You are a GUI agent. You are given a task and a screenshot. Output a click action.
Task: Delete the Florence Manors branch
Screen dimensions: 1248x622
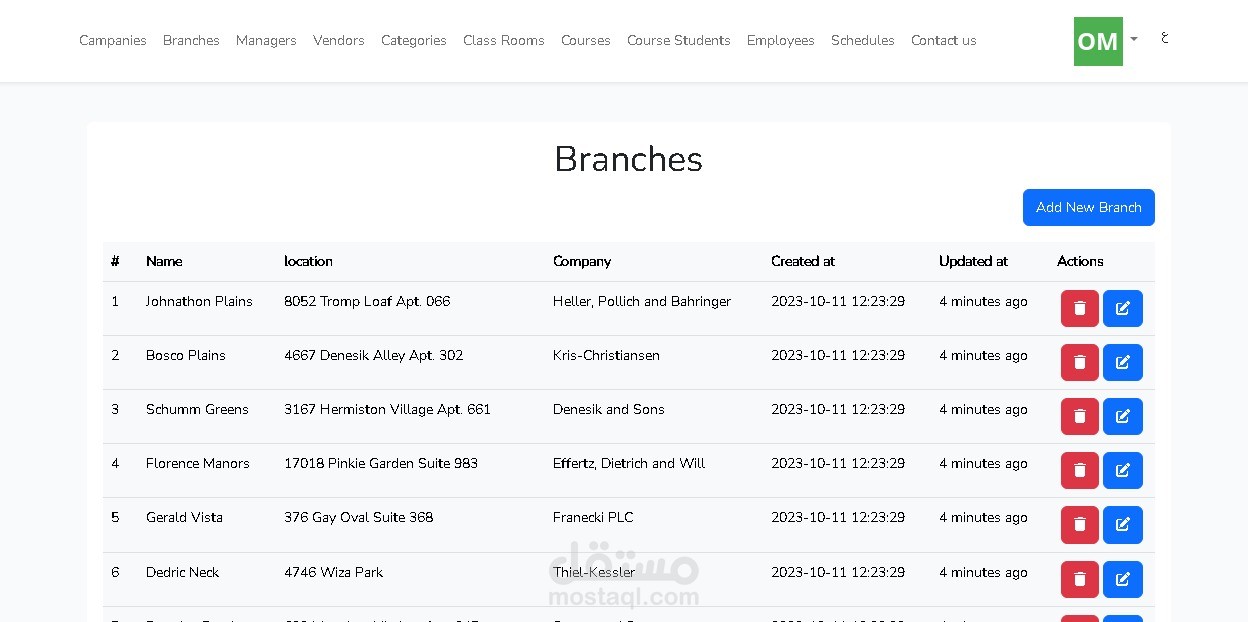[1080, 470]
